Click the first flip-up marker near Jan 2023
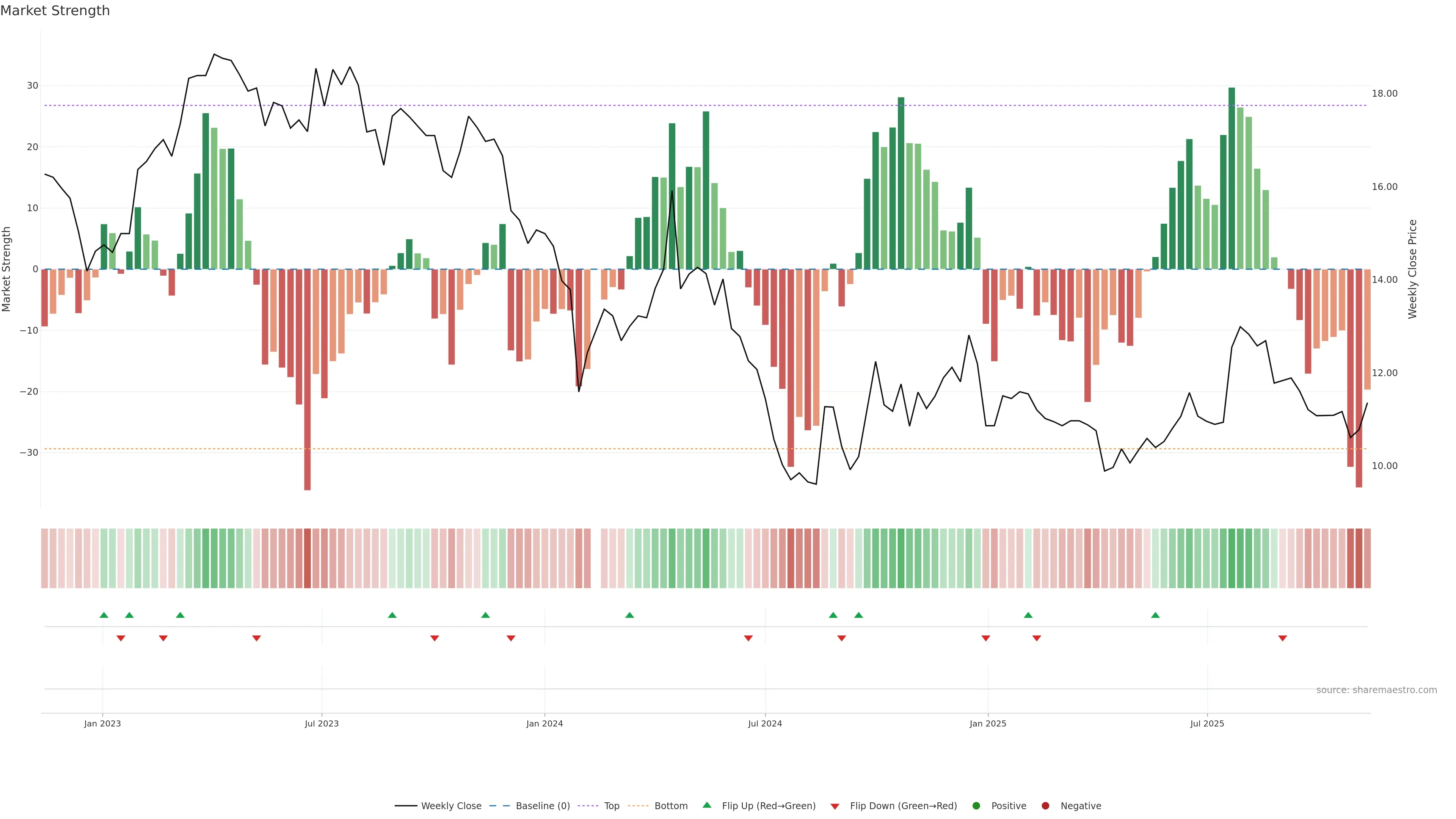 (x=104, y=615)
